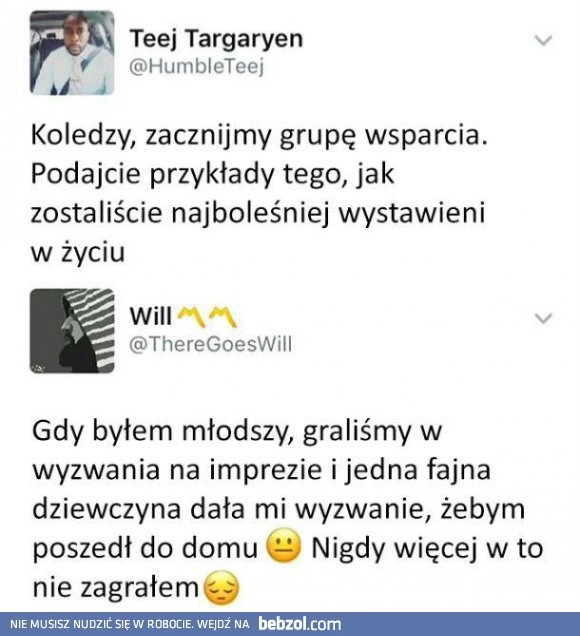The image size is (580, 636).
Task: Open the @ThereGoesWill handle link
Action: click(211, 344)
